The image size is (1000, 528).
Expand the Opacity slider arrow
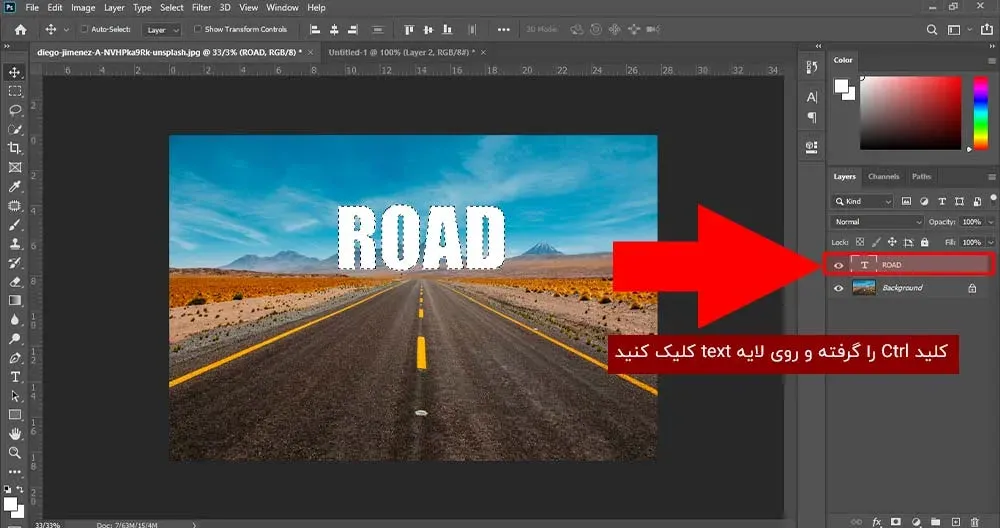point(991,222)
